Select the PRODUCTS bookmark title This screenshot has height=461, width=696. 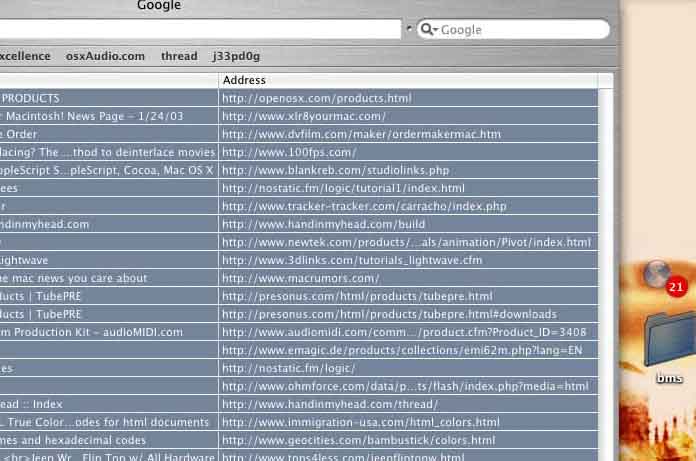click(x=30, y=98)
